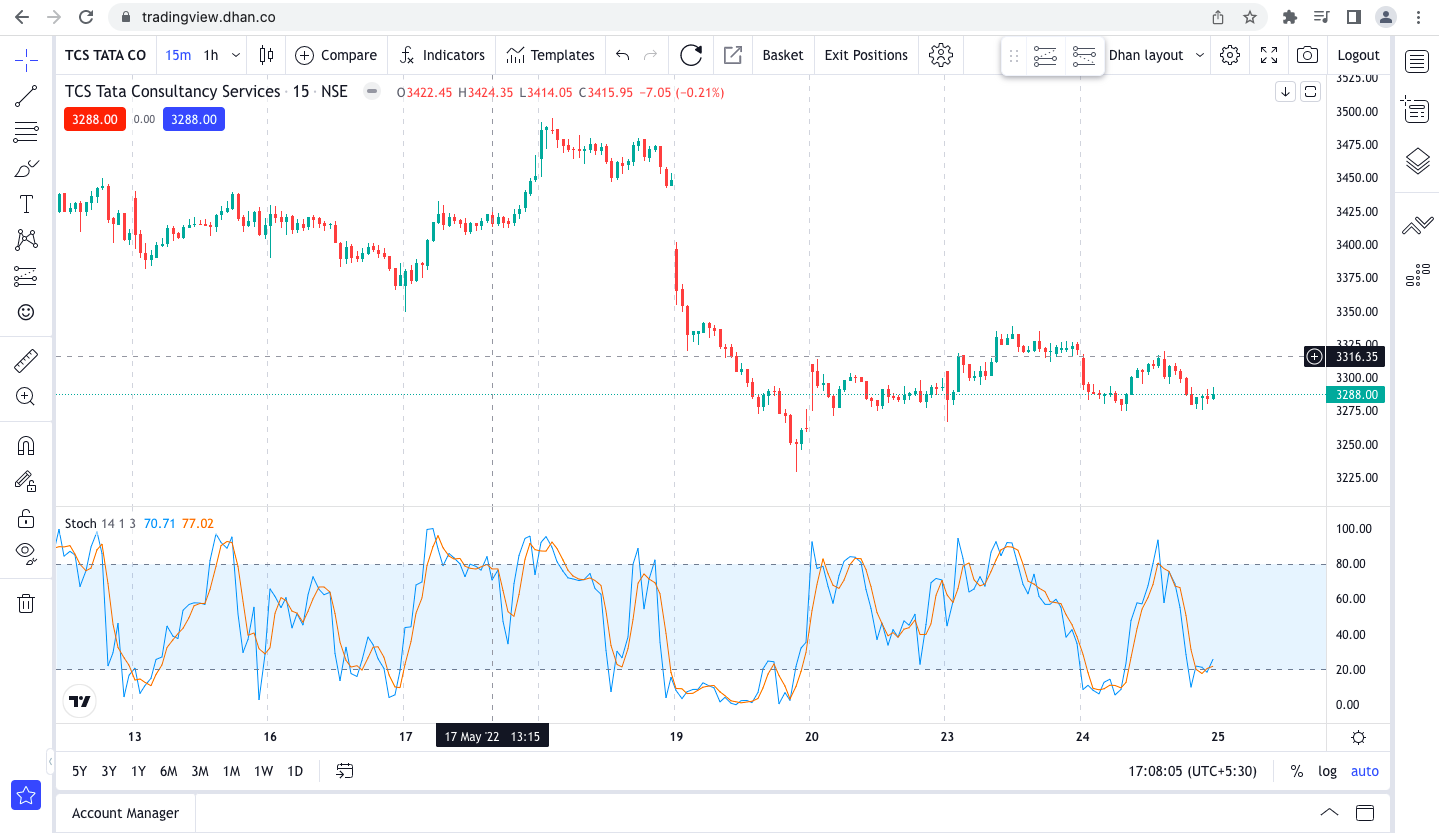
Task: Toggle percent scale mode
Action: coord(1297,771)
